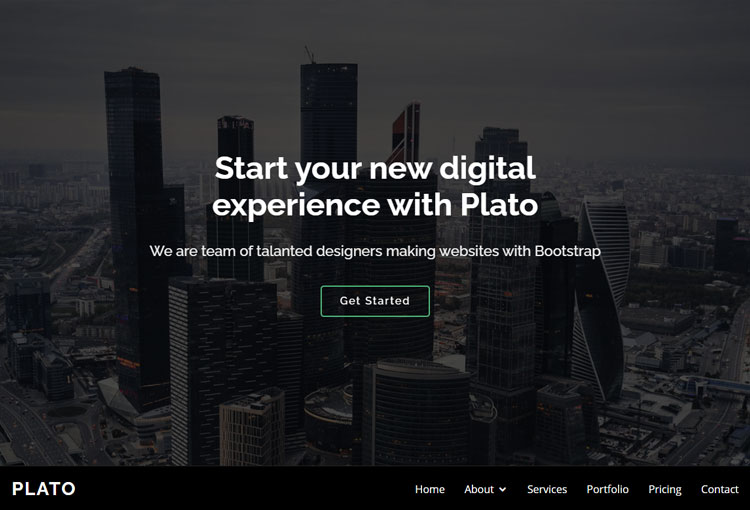Click empty navbar space beside PLATO logo

(239, 489)
